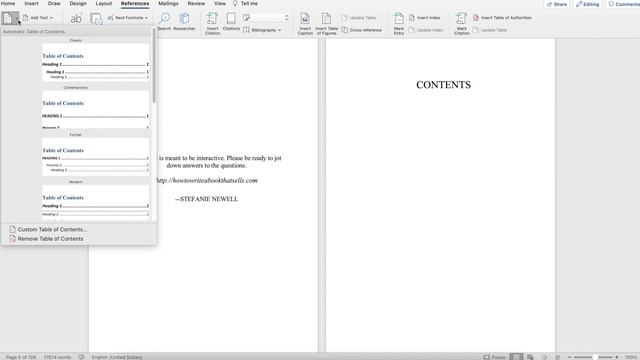Open the Comments button
The height and width of the screenshot is (360, 640).
coord(623,4)
